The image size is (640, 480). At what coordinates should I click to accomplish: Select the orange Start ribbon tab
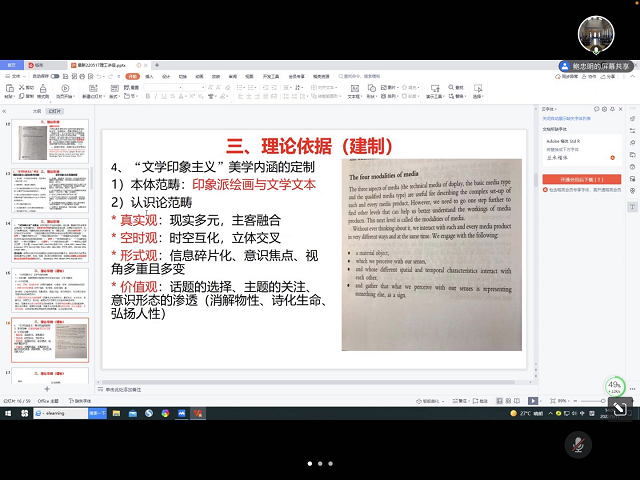(x=133, y=76)
